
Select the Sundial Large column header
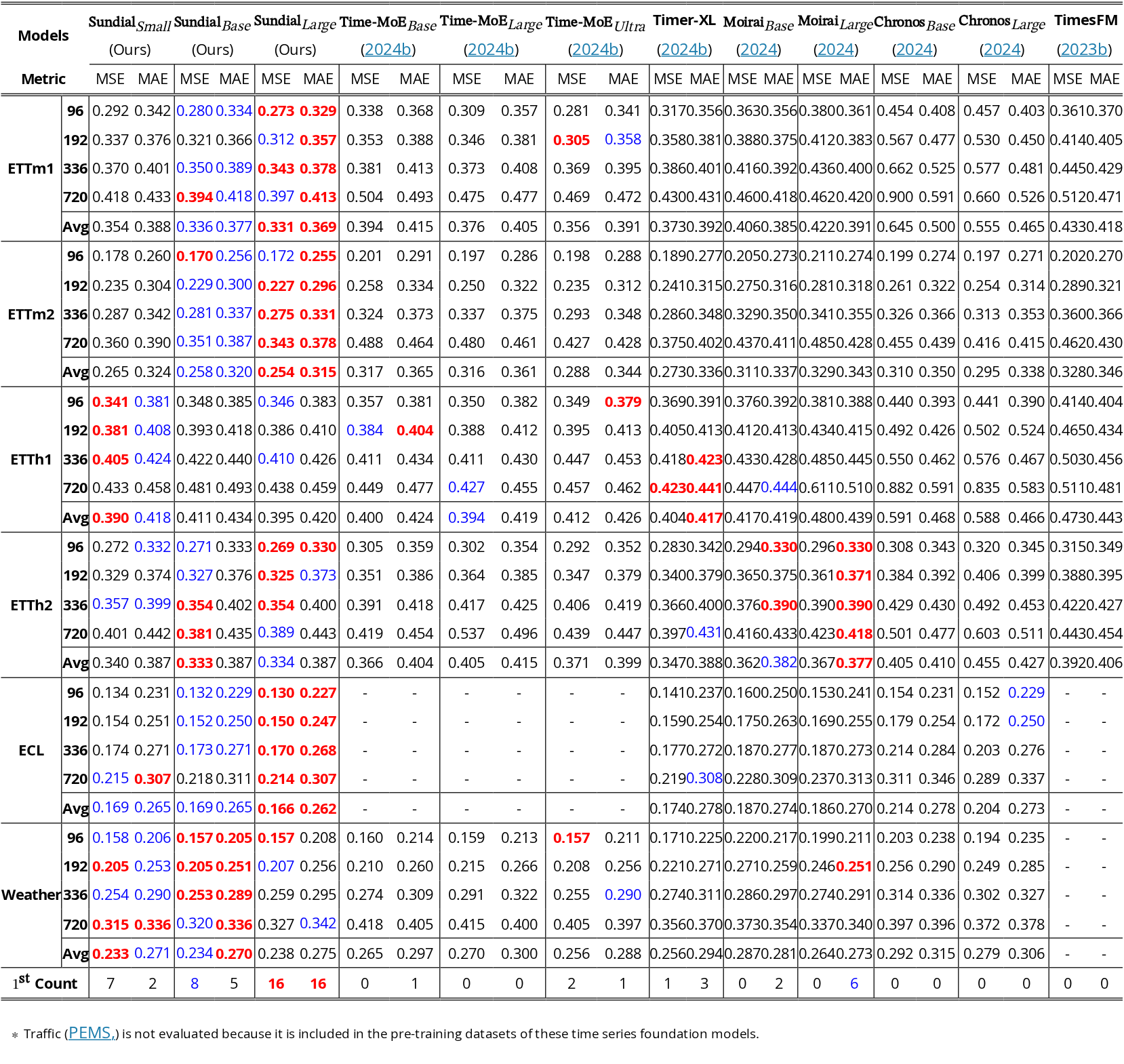(295, 24)
